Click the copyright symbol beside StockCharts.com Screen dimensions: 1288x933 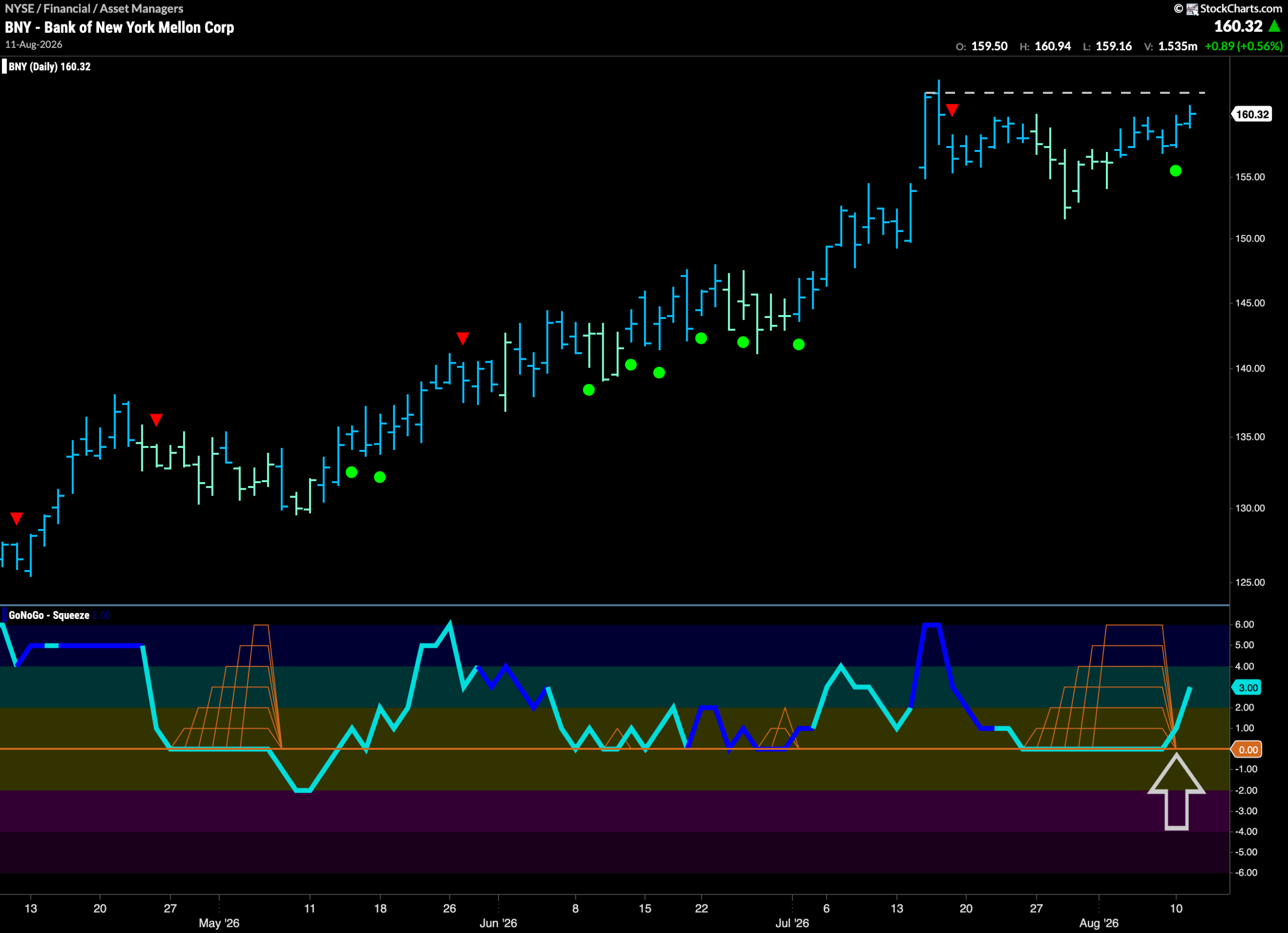(x=1178, y=9)
